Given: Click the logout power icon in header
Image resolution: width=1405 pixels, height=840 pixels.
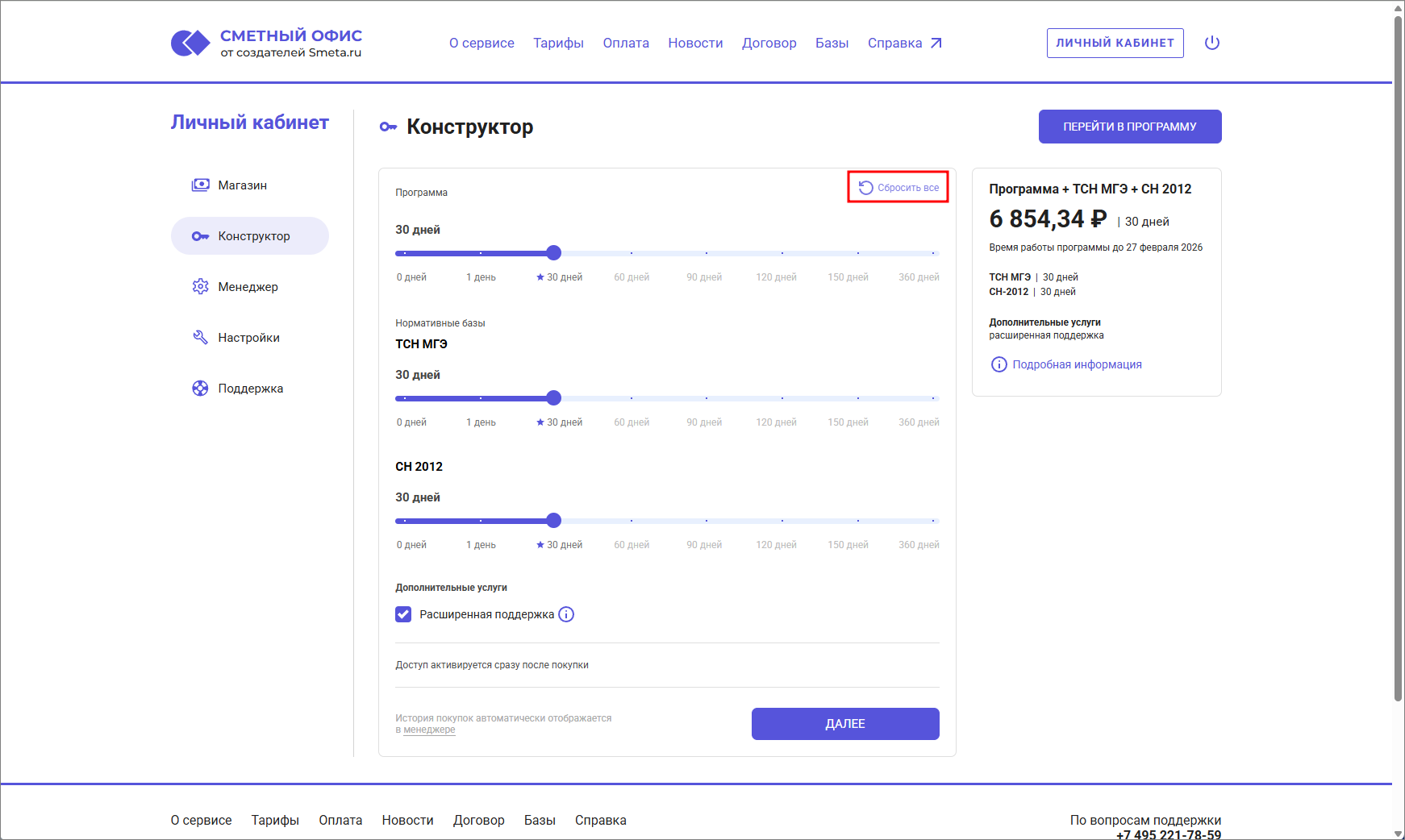Looking at the screenshot, I should pos(1213,43).
